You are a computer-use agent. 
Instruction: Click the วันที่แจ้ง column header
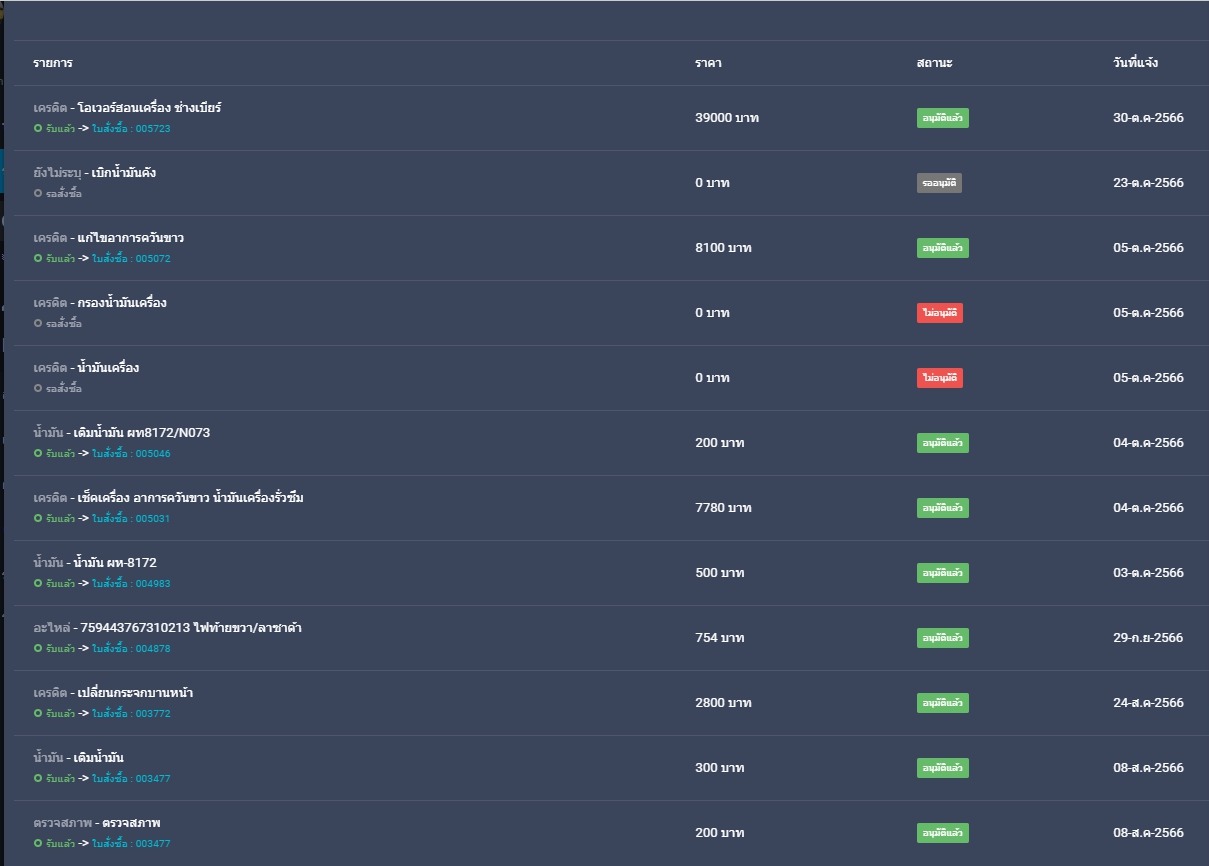pyautogui.click(x=1135, y=63)
